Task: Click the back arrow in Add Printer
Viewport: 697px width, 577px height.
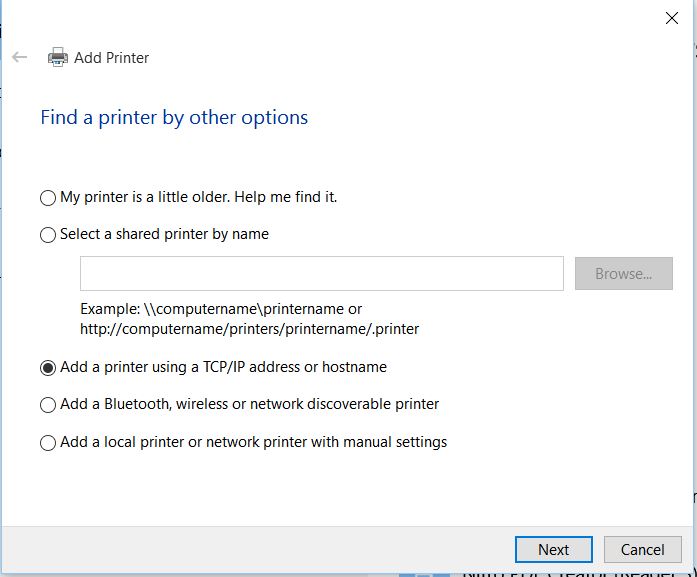Action: [20, 57]
